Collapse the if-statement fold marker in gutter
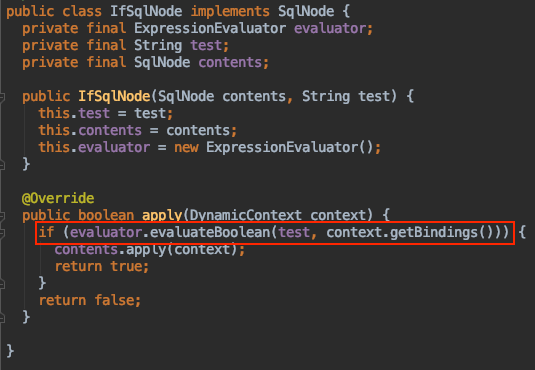 tap(2, 233)
